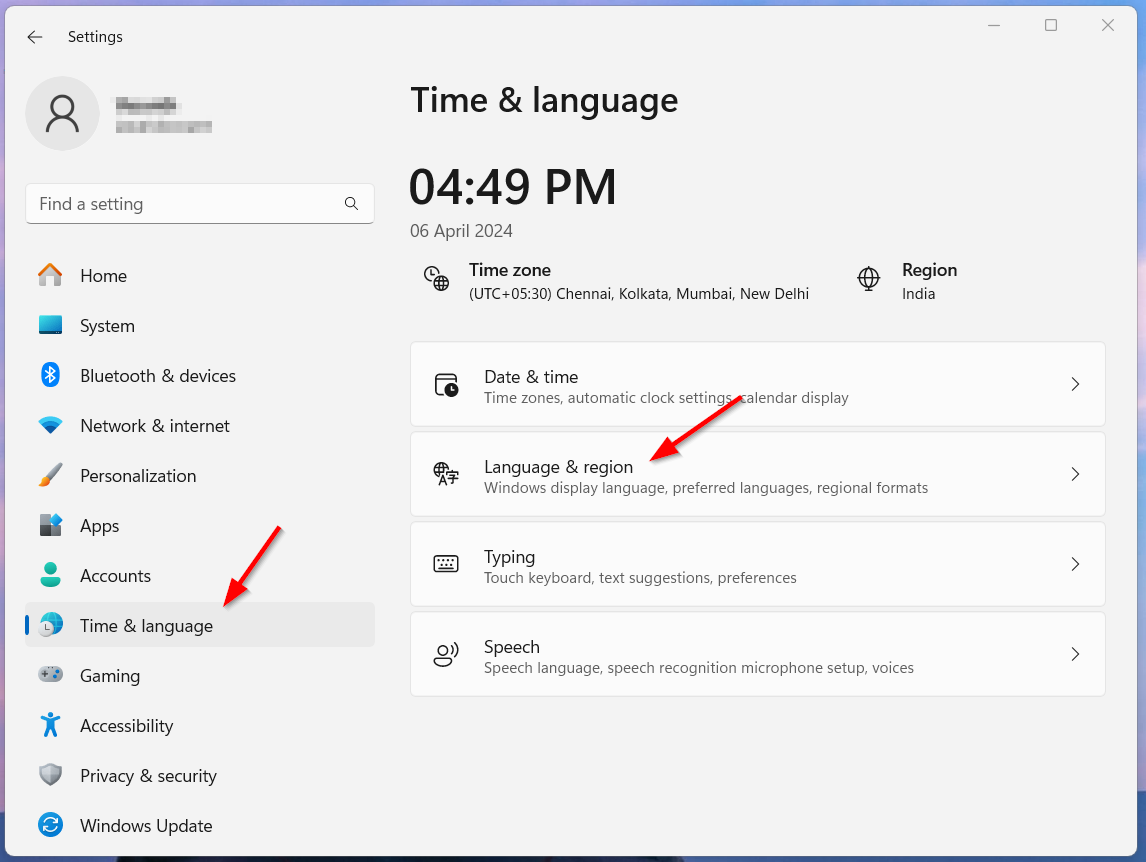Open the Typing settings card

[758, 564]
